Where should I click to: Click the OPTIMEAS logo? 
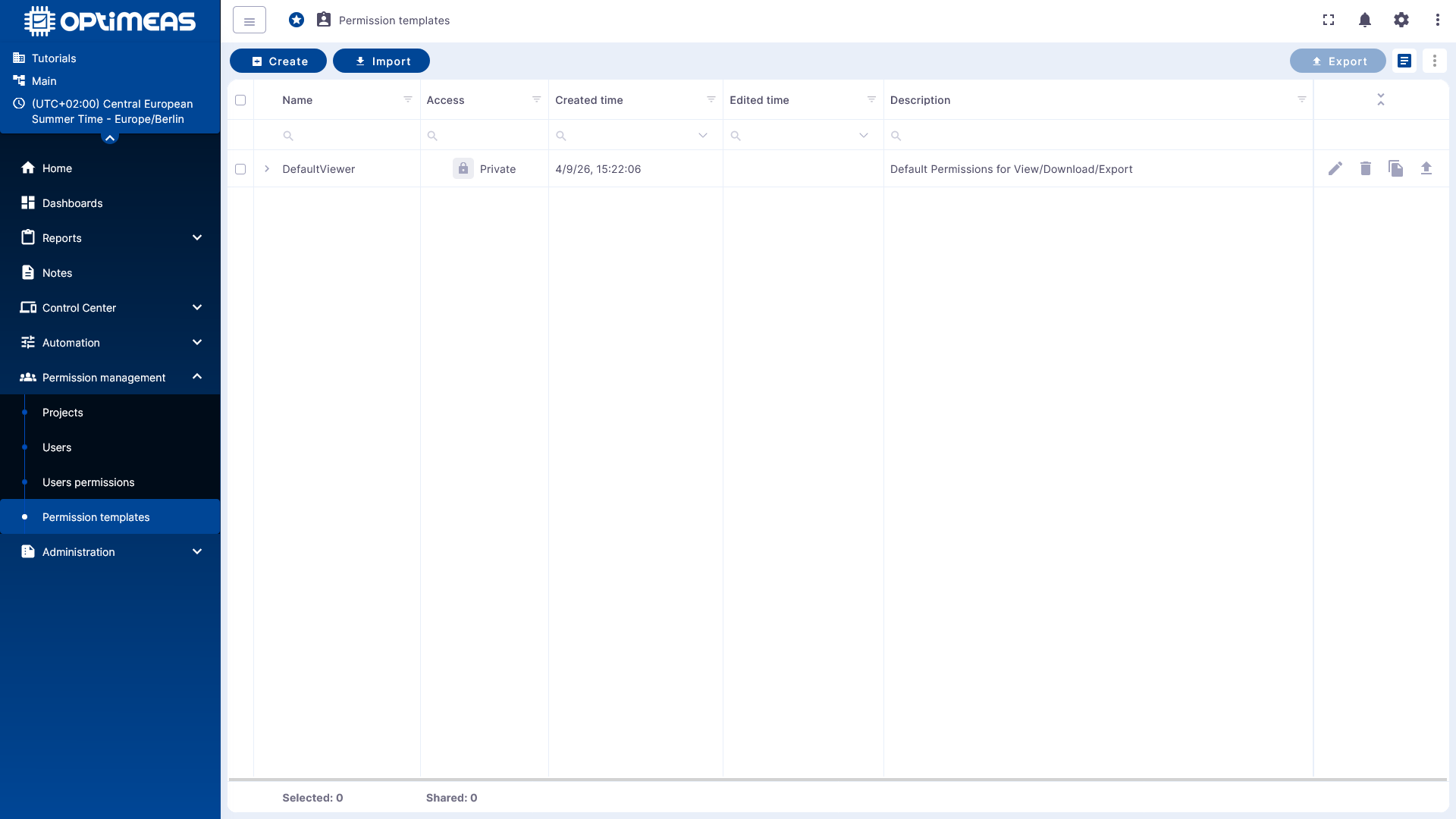pos(110,21)
